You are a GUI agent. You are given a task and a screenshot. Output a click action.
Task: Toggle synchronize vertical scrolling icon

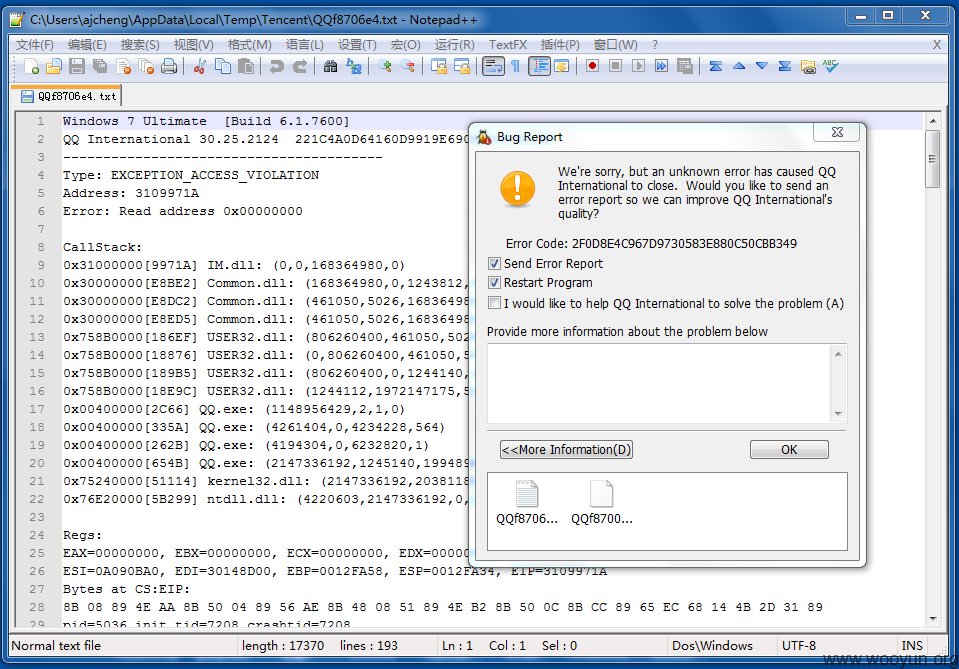point(439,66)
